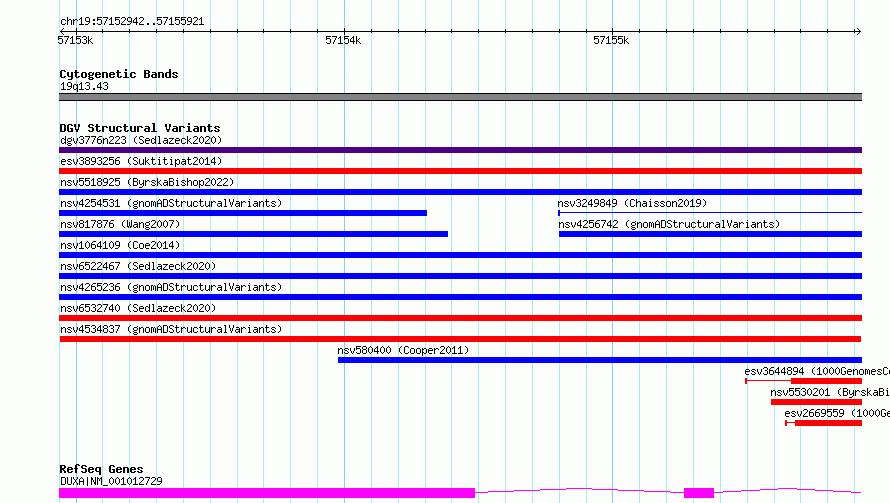The image size is (890, 503).
Task: Click the chr19:57152942..57155921 coordinate label
Action: click(x=132, y=21)
